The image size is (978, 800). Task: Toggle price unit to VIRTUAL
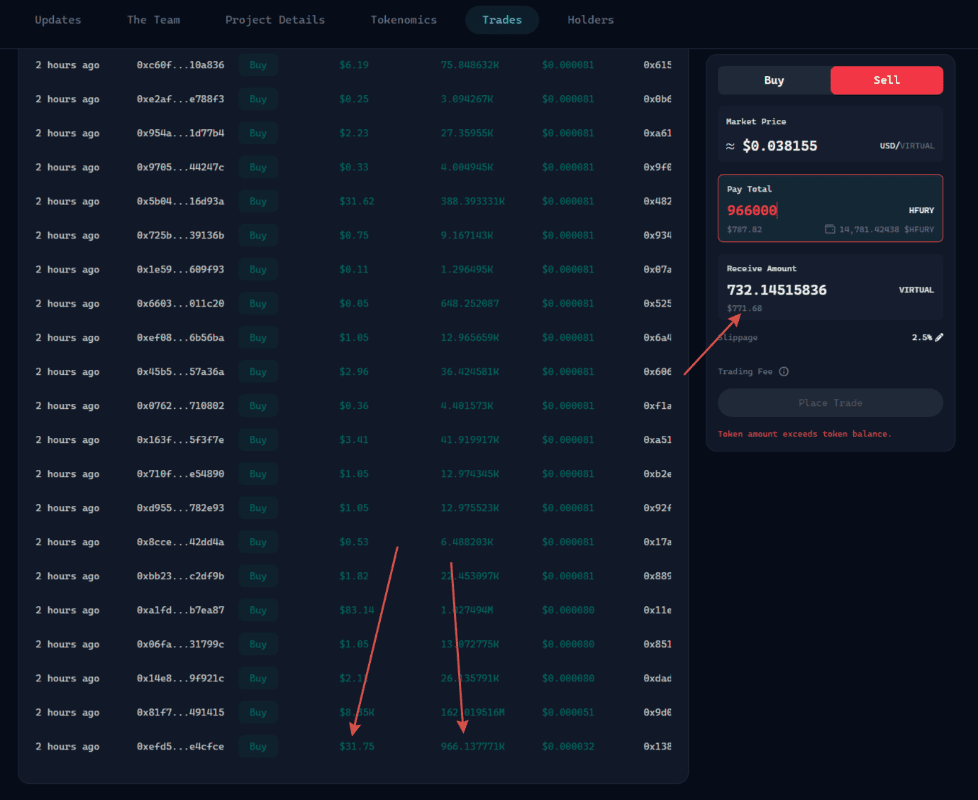pyautogui.click(x=916, y=146)
